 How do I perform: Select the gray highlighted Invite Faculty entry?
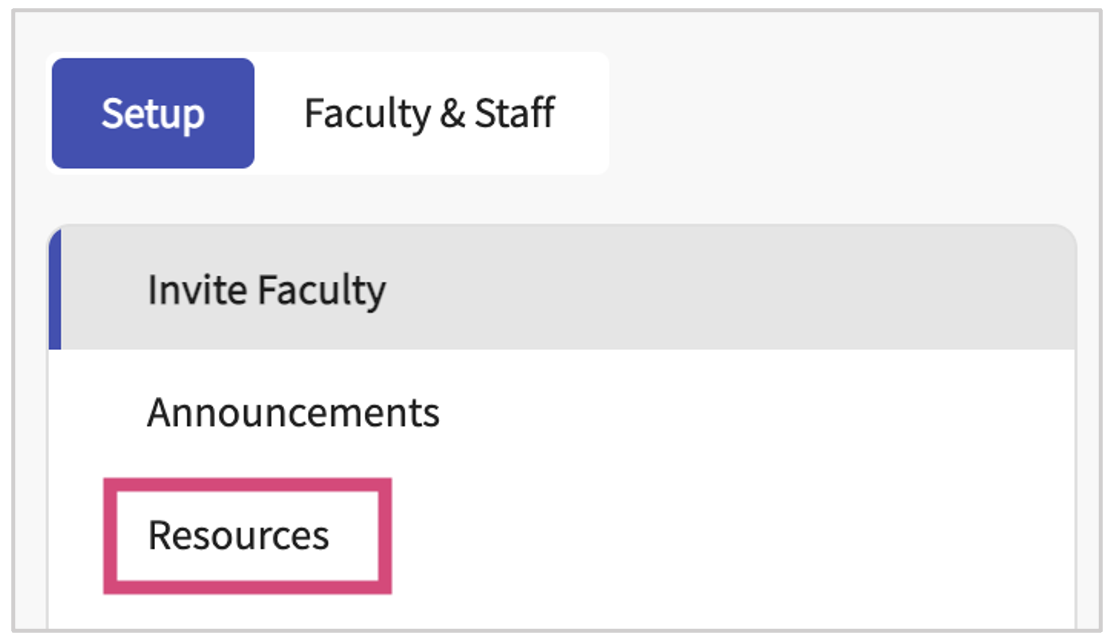click(x=560, y=291)
